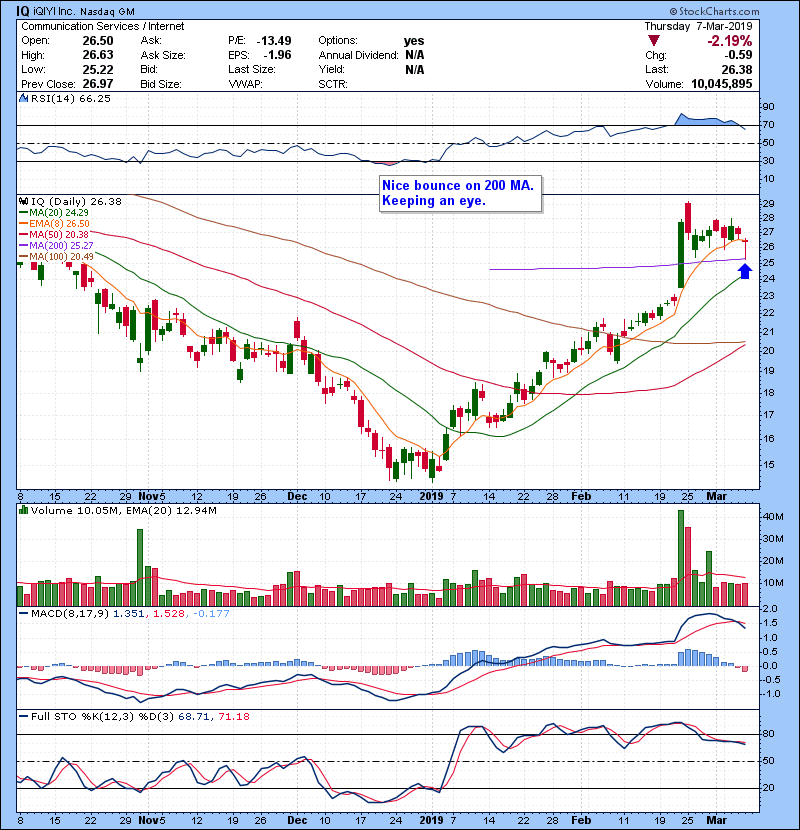This screenshot has height=830, width=800.
Task: Click the Volume 10.05M, EMA(20) 12.94M label
Action: 123,510
